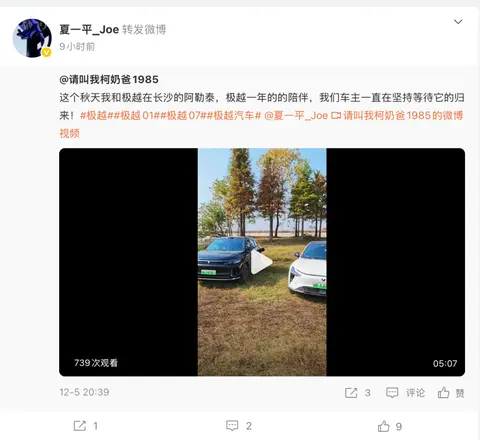Open the post options chevron menu

pyautogui.click(x=458, y=22)
